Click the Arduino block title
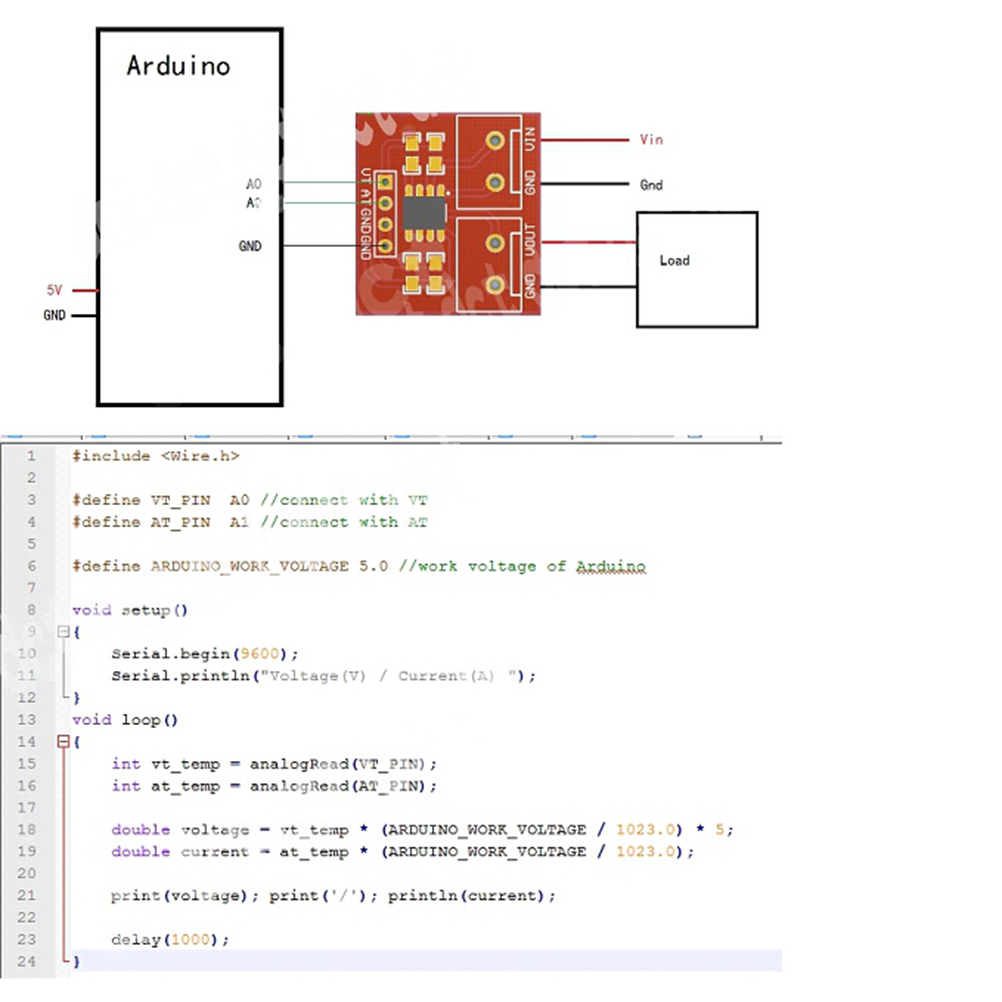 (178, 67)
